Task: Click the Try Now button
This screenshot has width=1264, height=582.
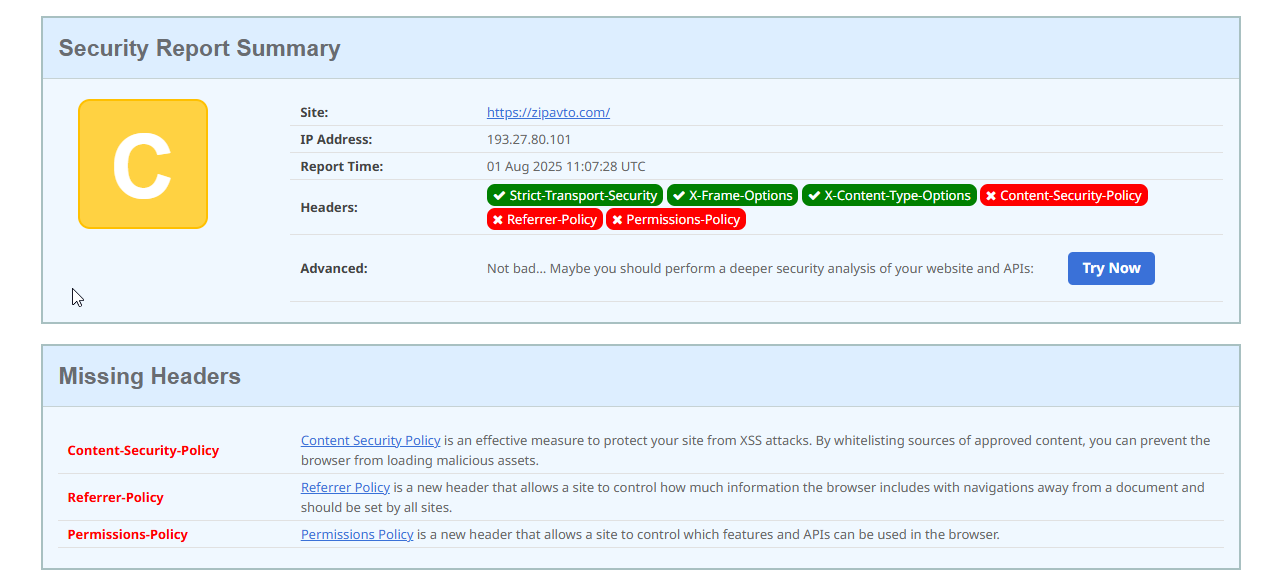Action: click(1111, 268)
